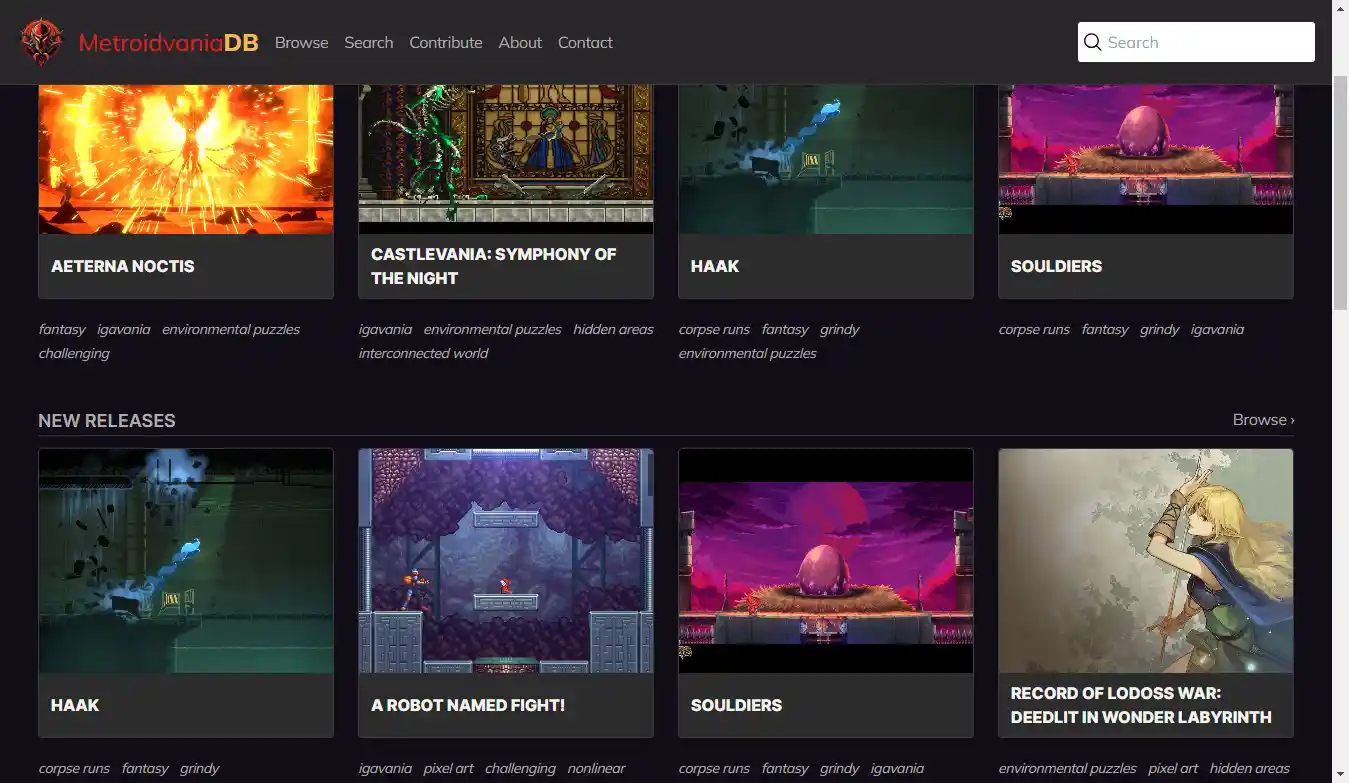Click 'nonlinear' tag under A Robot Named Fight!

tap(596, 768)
